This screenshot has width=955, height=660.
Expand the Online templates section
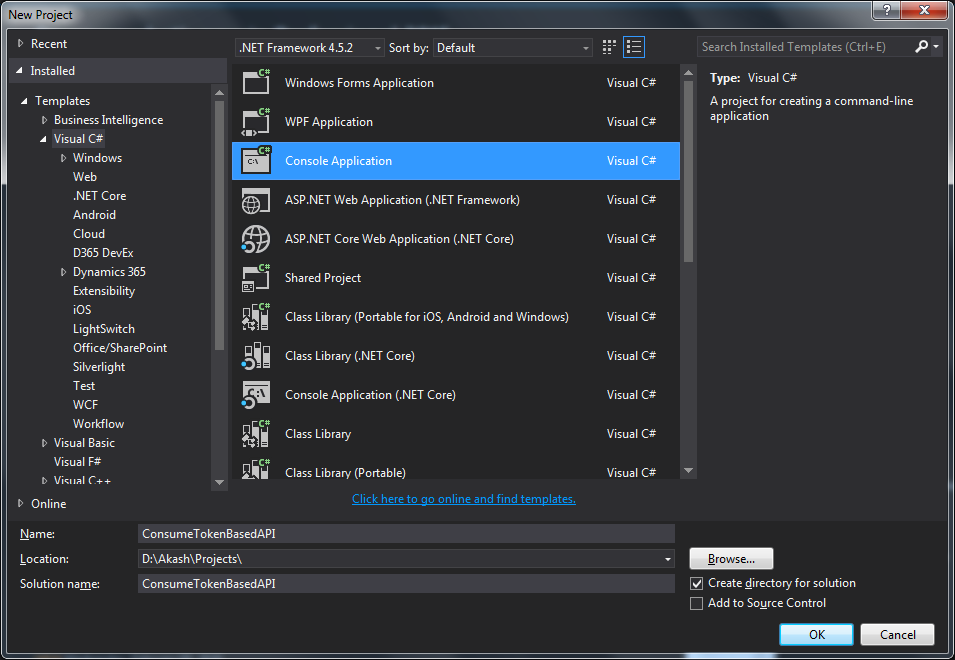tap(22, 503)
